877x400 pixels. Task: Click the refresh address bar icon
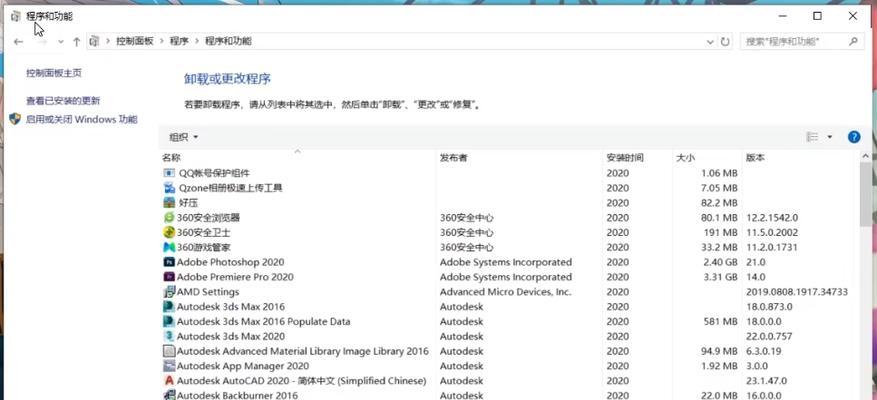[725, 41]
